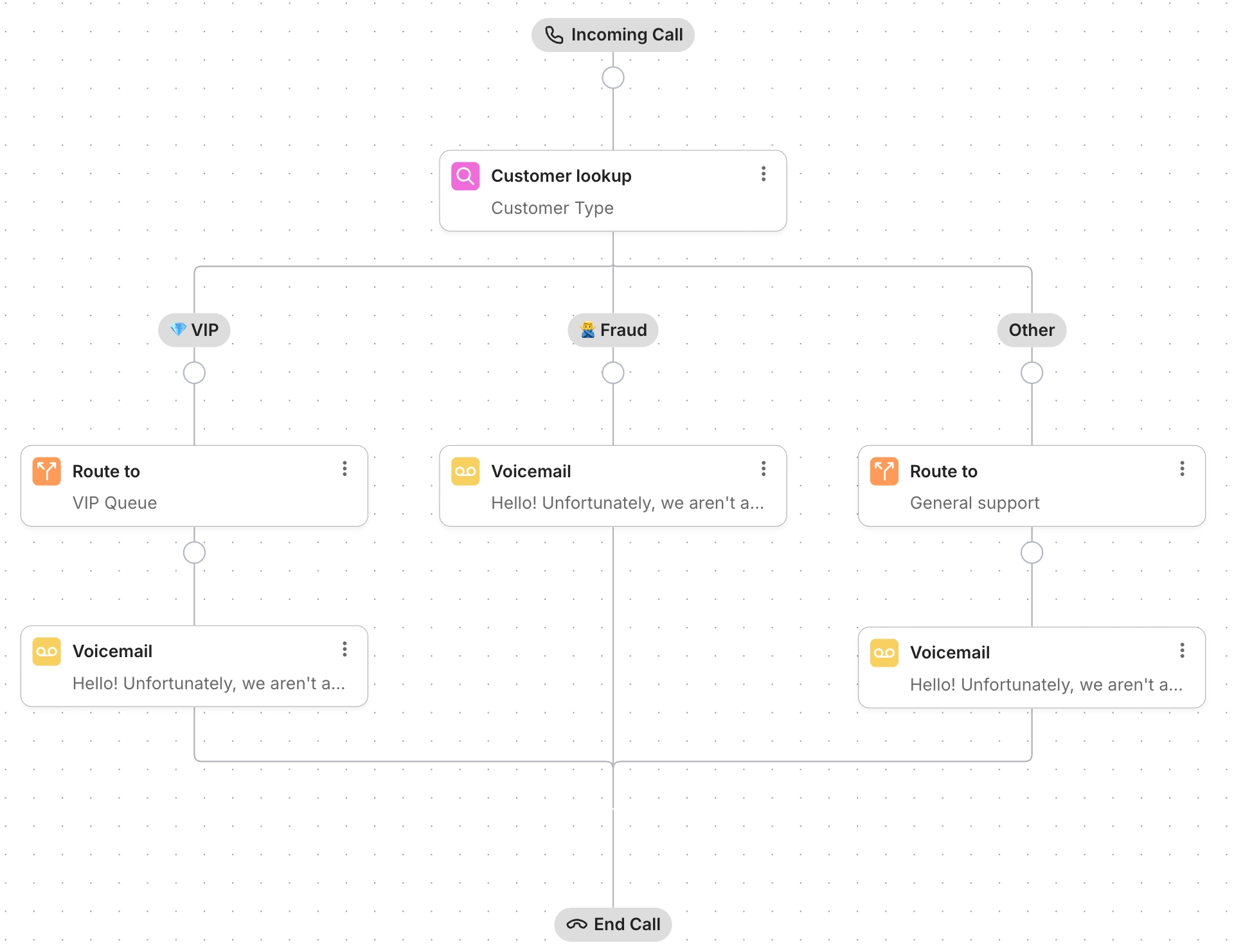
Task: Click the hang-up icon on End Call node
Action: 577,924
